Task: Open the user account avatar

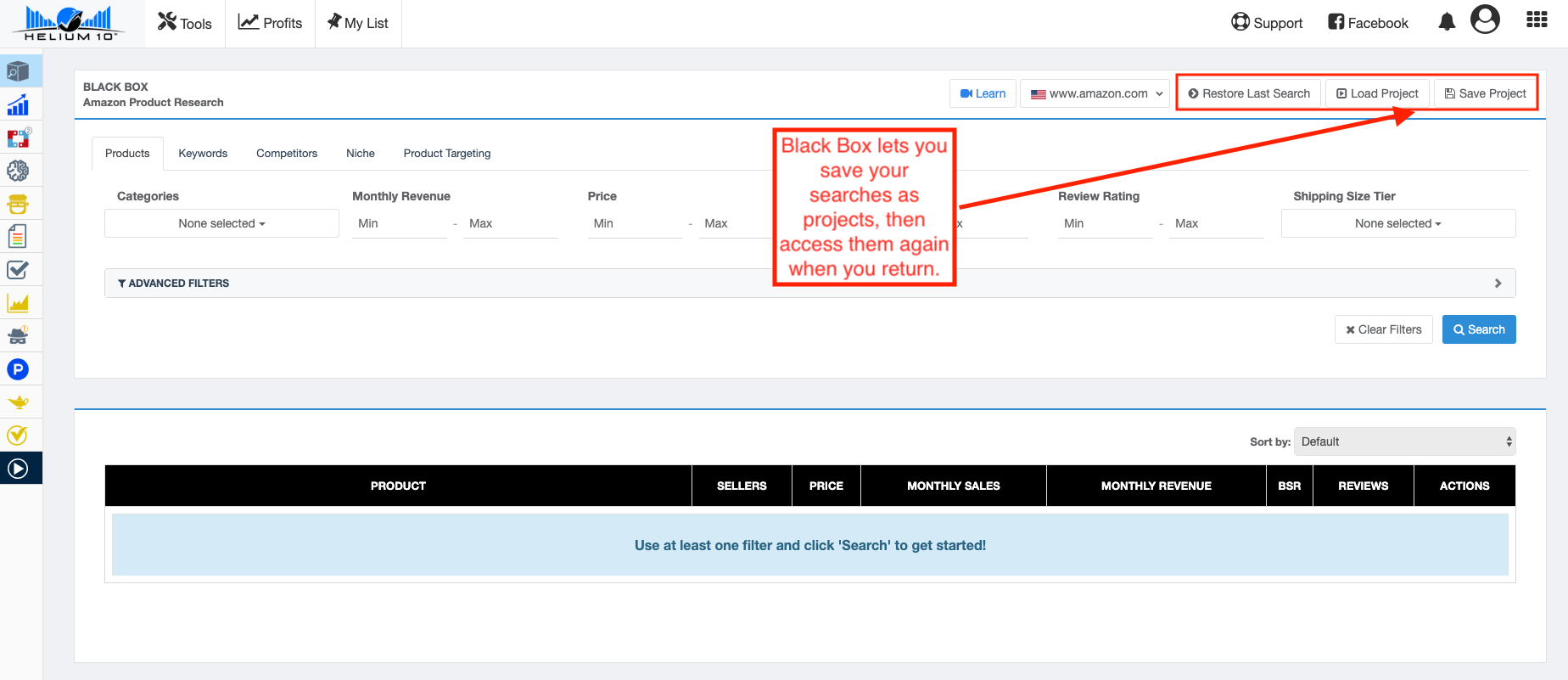Action: point(1485,19)
